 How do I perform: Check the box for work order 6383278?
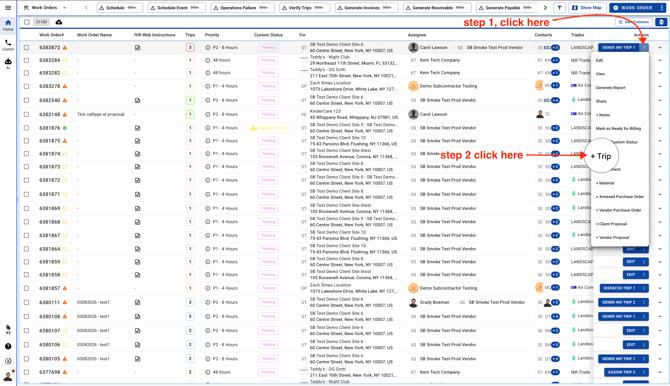point(26,86)
